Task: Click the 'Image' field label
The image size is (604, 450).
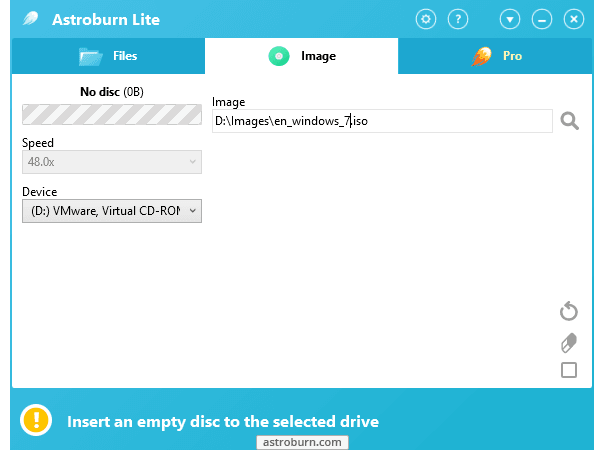Action: pos(228,102)
